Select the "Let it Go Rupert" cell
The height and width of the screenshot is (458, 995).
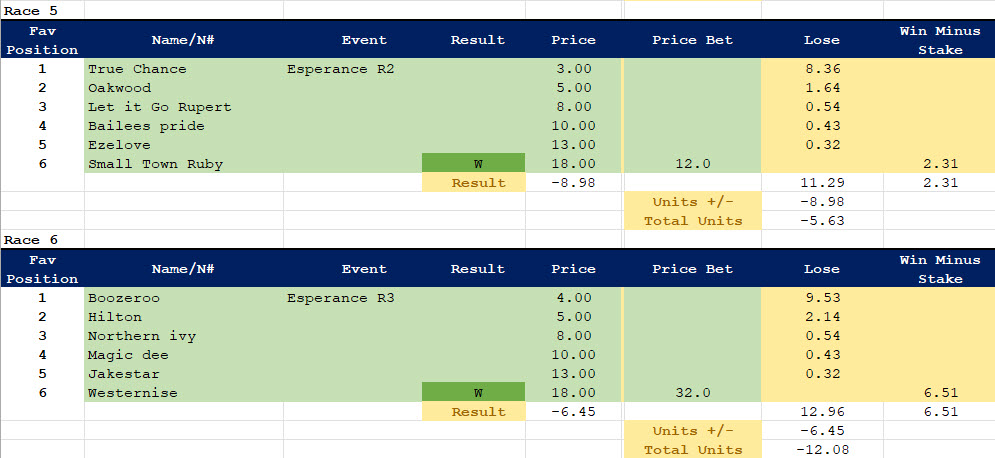pyautogui.click(x=159, y=107)
